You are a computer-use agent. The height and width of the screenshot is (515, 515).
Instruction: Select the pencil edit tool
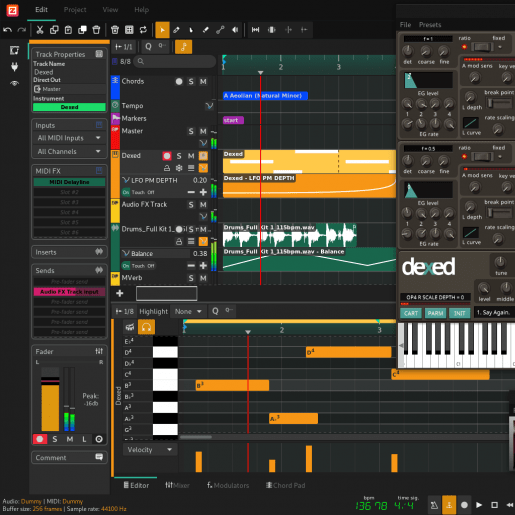[x=176, y=30]
